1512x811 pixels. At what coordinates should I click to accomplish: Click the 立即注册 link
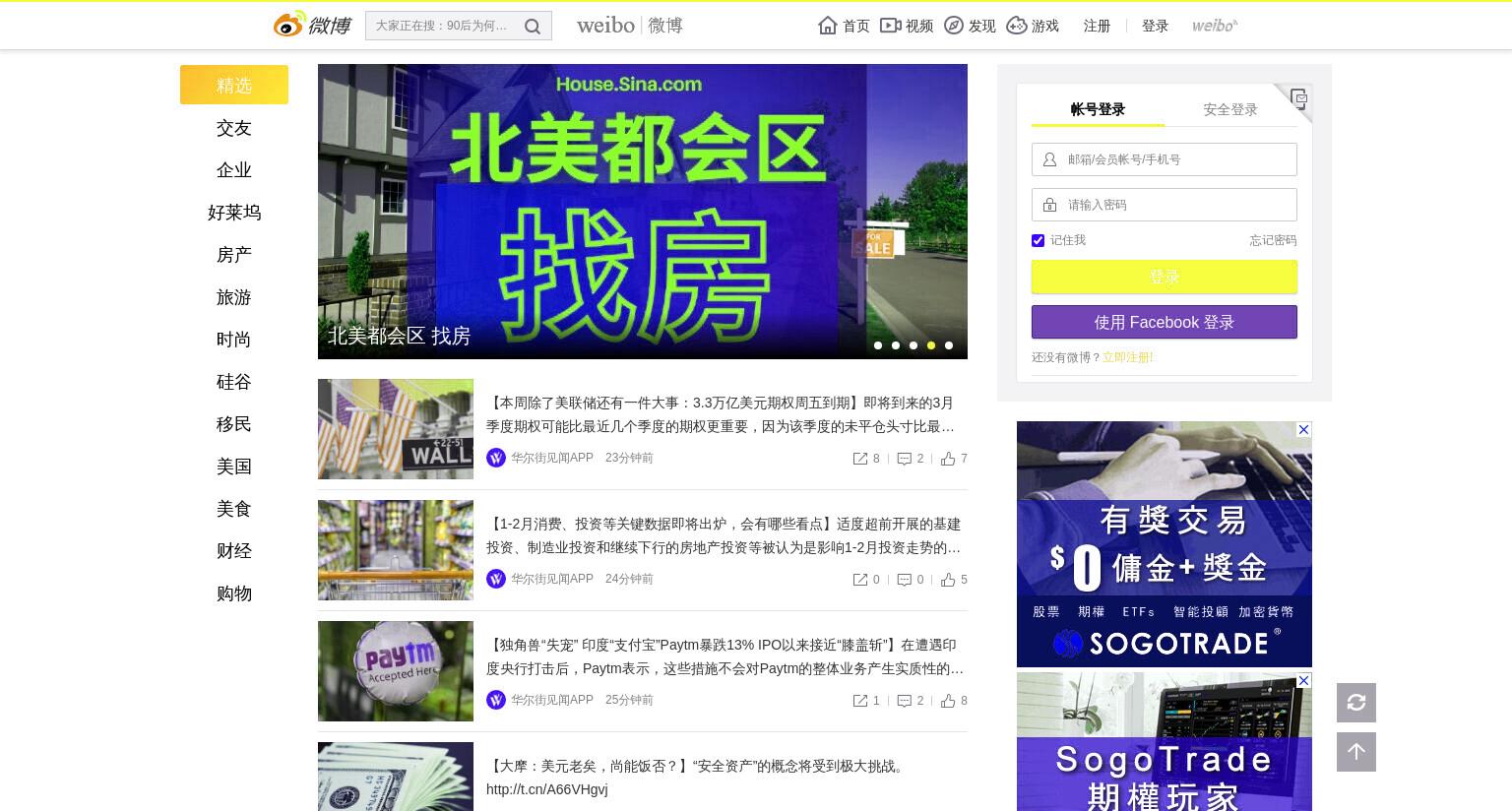coord(1127,357)
